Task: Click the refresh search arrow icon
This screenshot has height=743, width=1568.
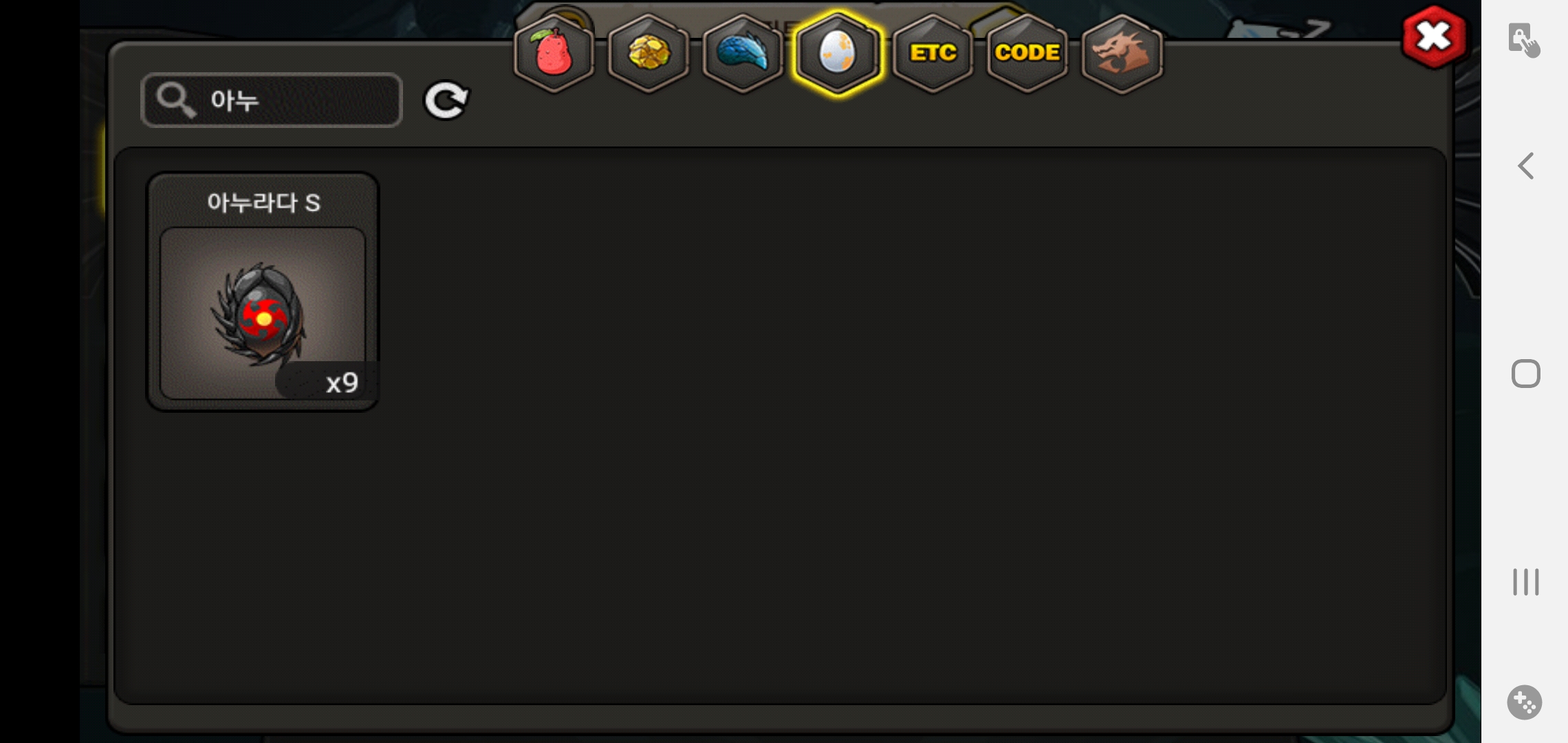Action: (446, 100)
